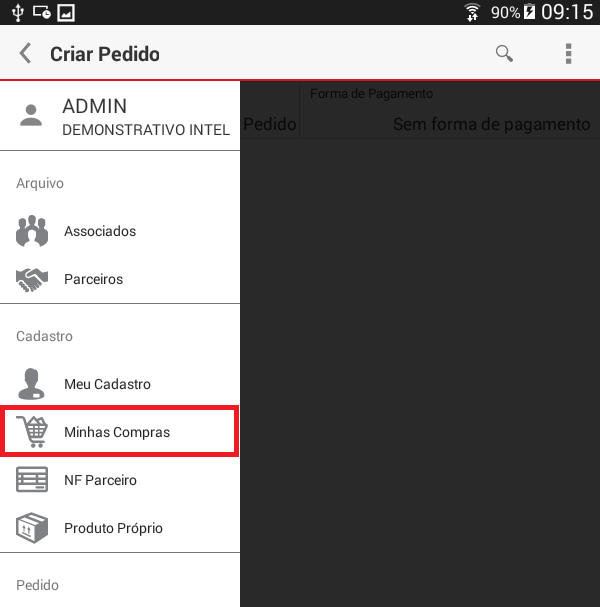Tap the ADMIN account name header

(x=95, y=106)
